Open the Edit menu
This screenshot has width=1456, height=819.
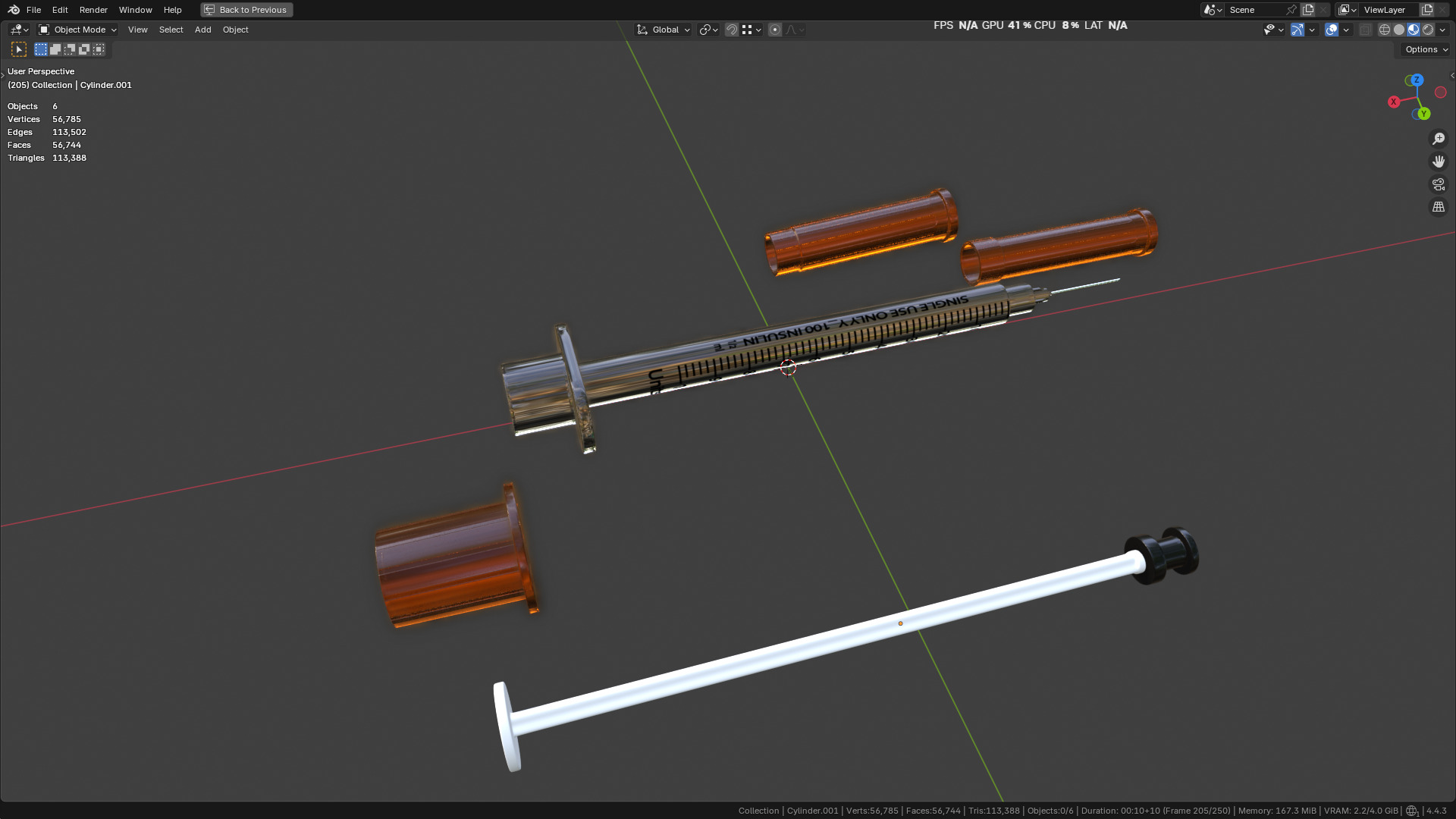[60, 10]
